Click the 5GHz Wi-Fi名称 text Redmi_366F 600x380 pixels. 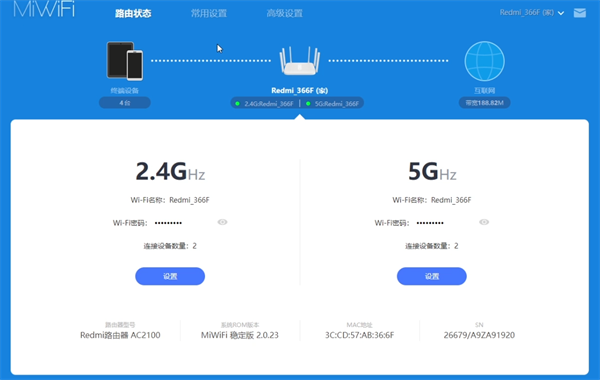[451, 200]
